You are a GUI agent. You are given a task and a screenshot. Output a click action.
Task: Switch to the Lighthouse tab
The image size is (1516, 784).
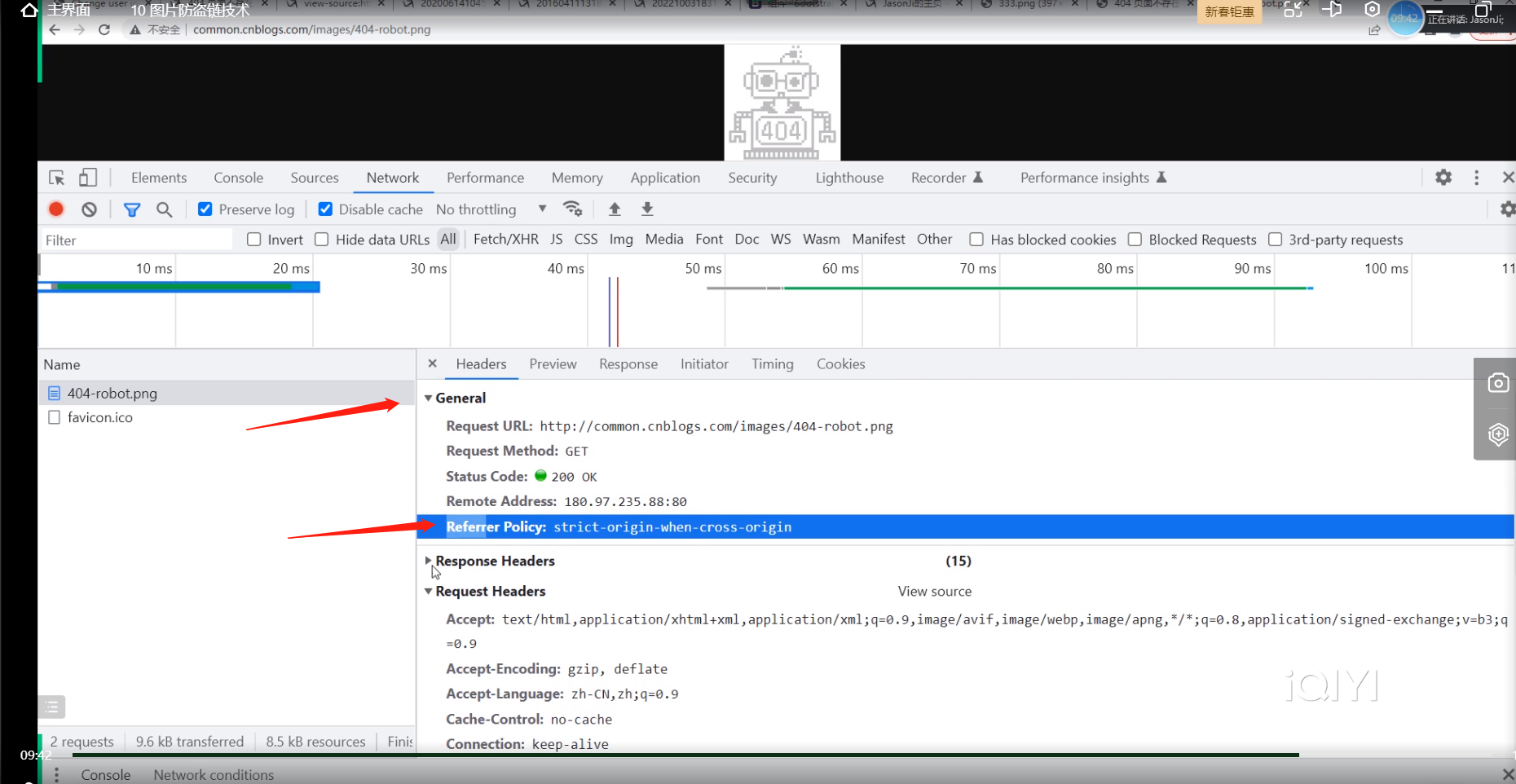(849, 178)
